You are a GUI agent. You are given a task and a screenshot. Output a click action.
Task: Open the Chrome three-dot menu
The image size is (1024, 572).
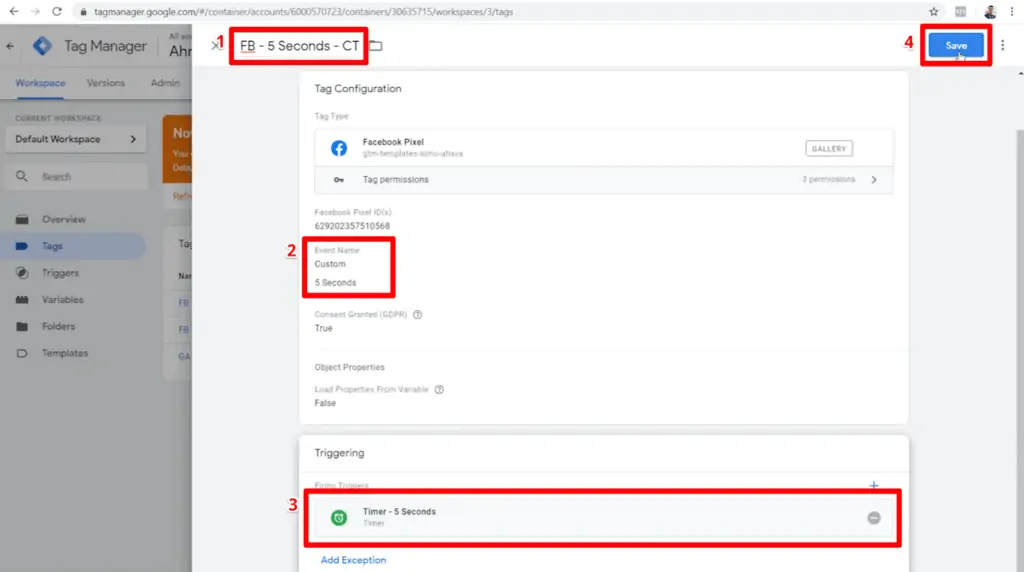coord(1012,12)
